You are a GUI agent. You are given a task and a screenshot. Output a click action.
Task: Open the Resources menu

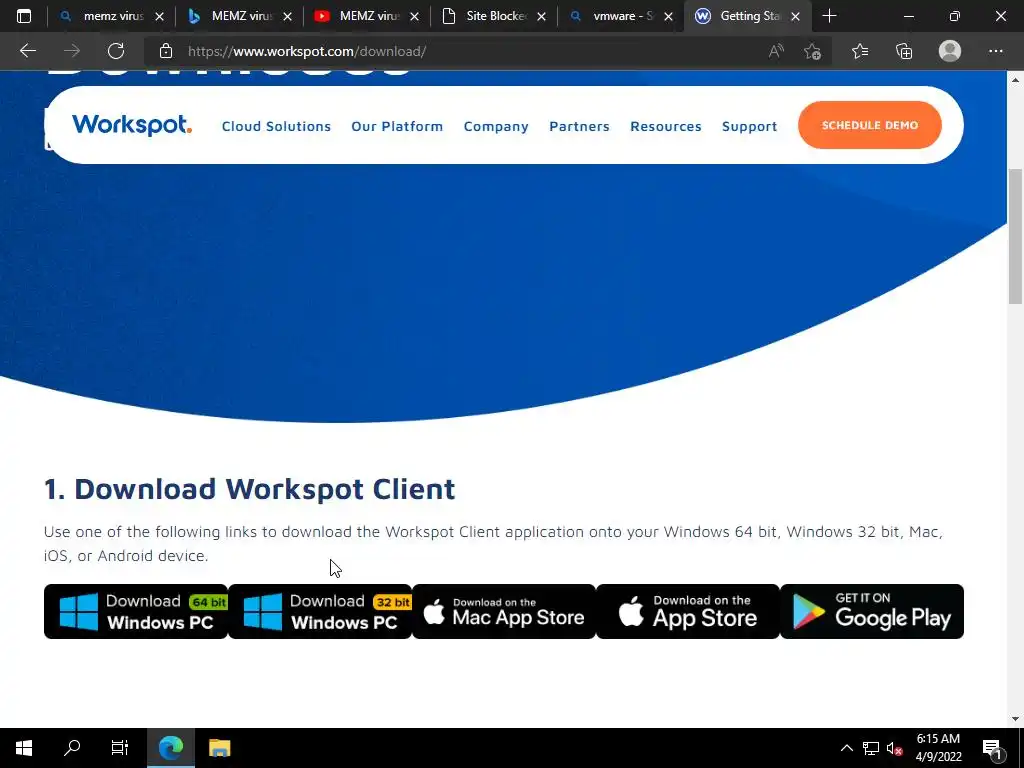[x=665, y=126]
